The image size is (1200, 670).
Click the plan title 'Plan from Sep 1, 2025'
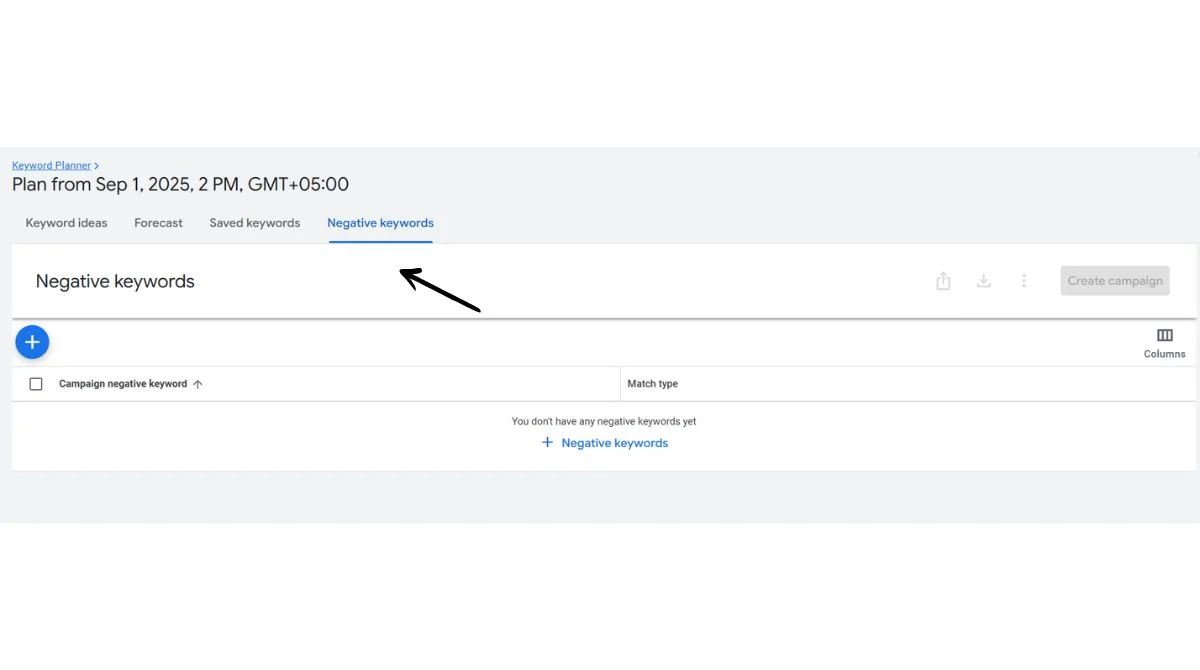tap(180, 185)
